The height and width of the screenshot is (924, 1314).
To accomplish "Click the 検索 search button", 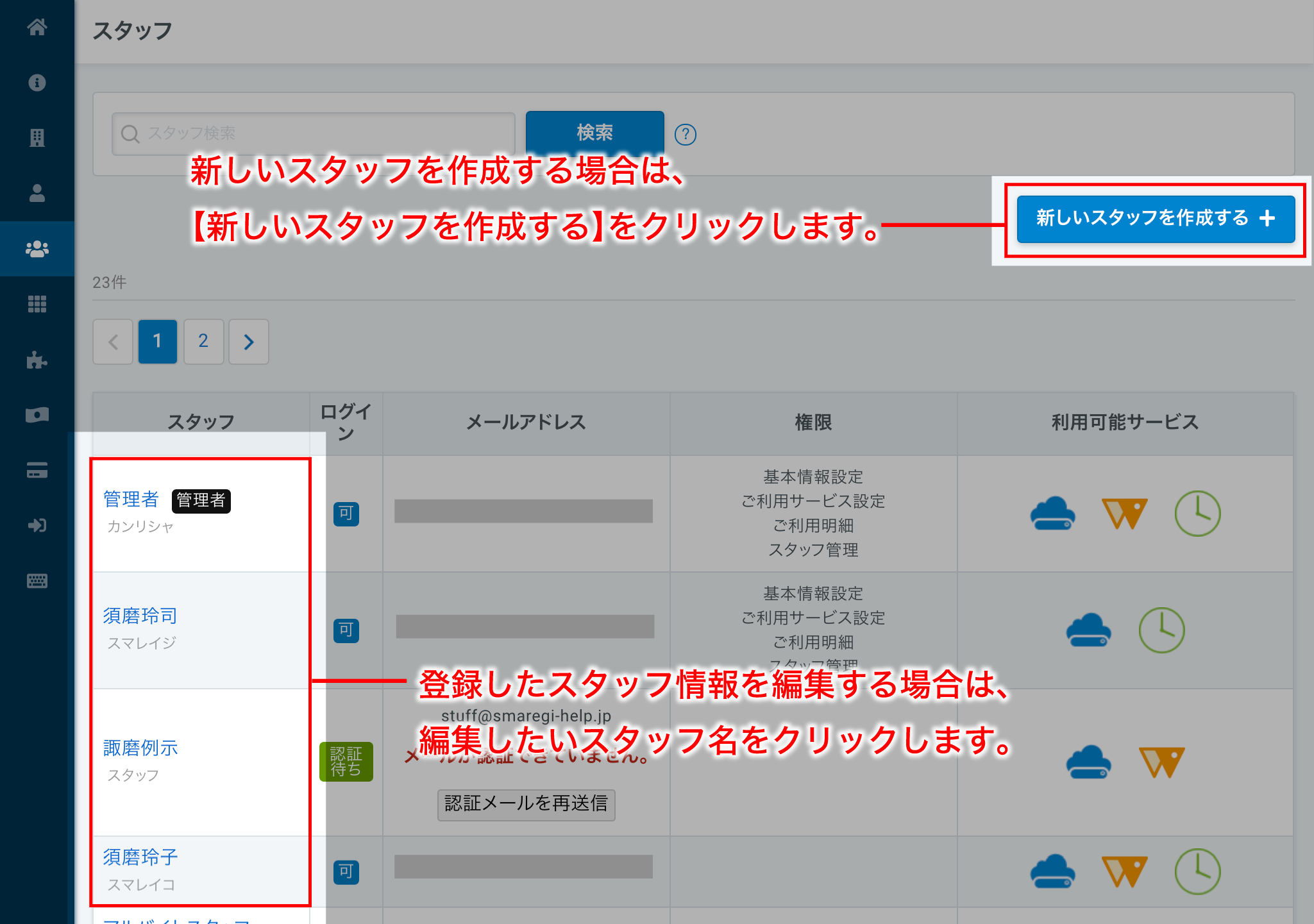I will [x=594, y=133].
